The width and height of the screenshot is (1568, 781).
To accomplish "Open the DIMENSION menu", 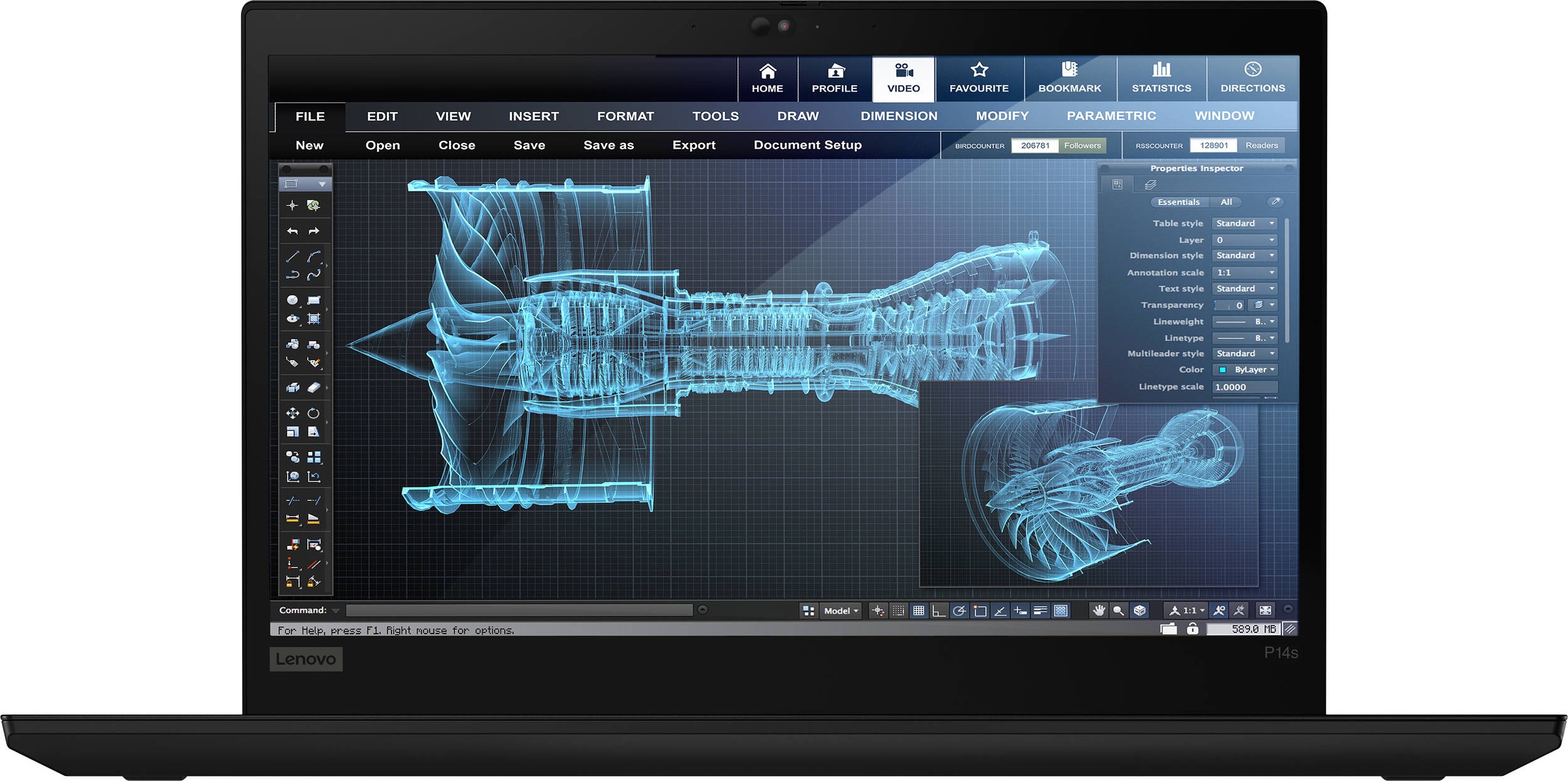I will point(899,116).
